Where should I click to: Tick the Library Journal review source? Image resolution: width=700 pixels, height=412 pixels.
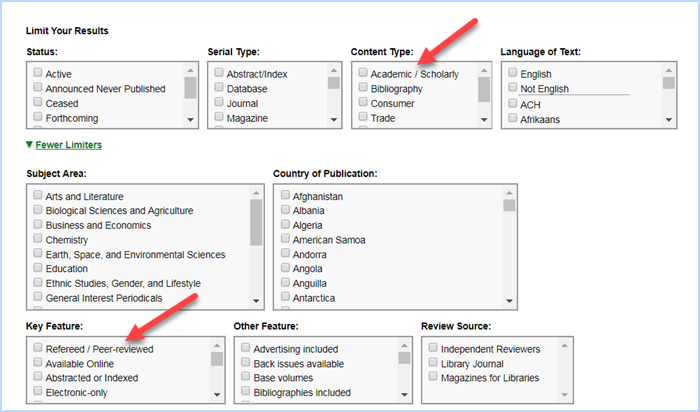pos(432,363)
